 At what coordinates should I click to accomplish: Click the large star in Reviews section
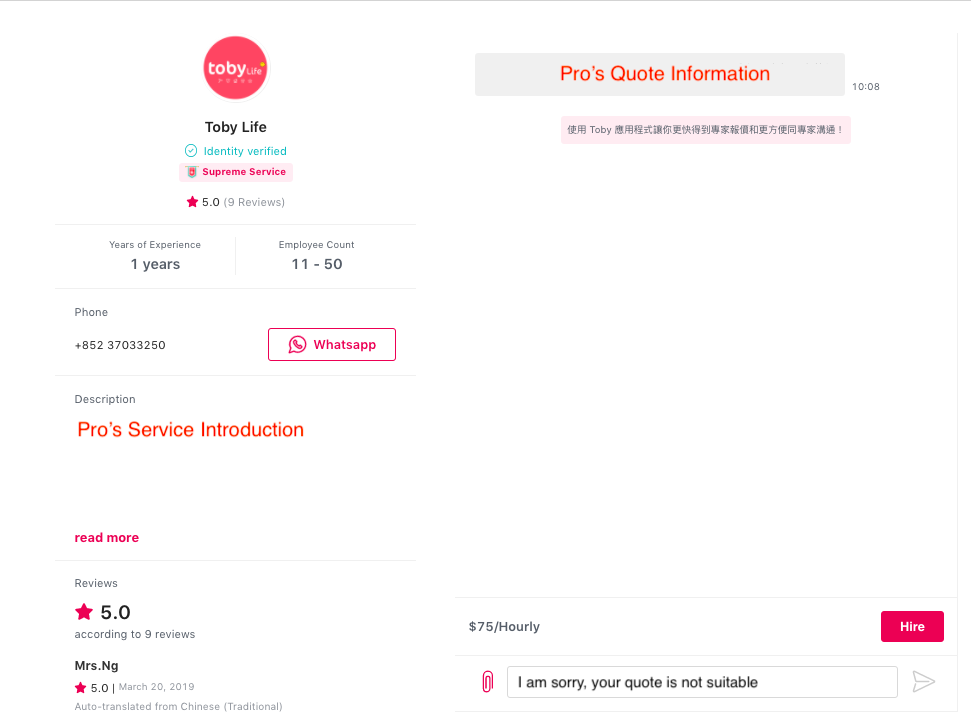pos(84,612)
